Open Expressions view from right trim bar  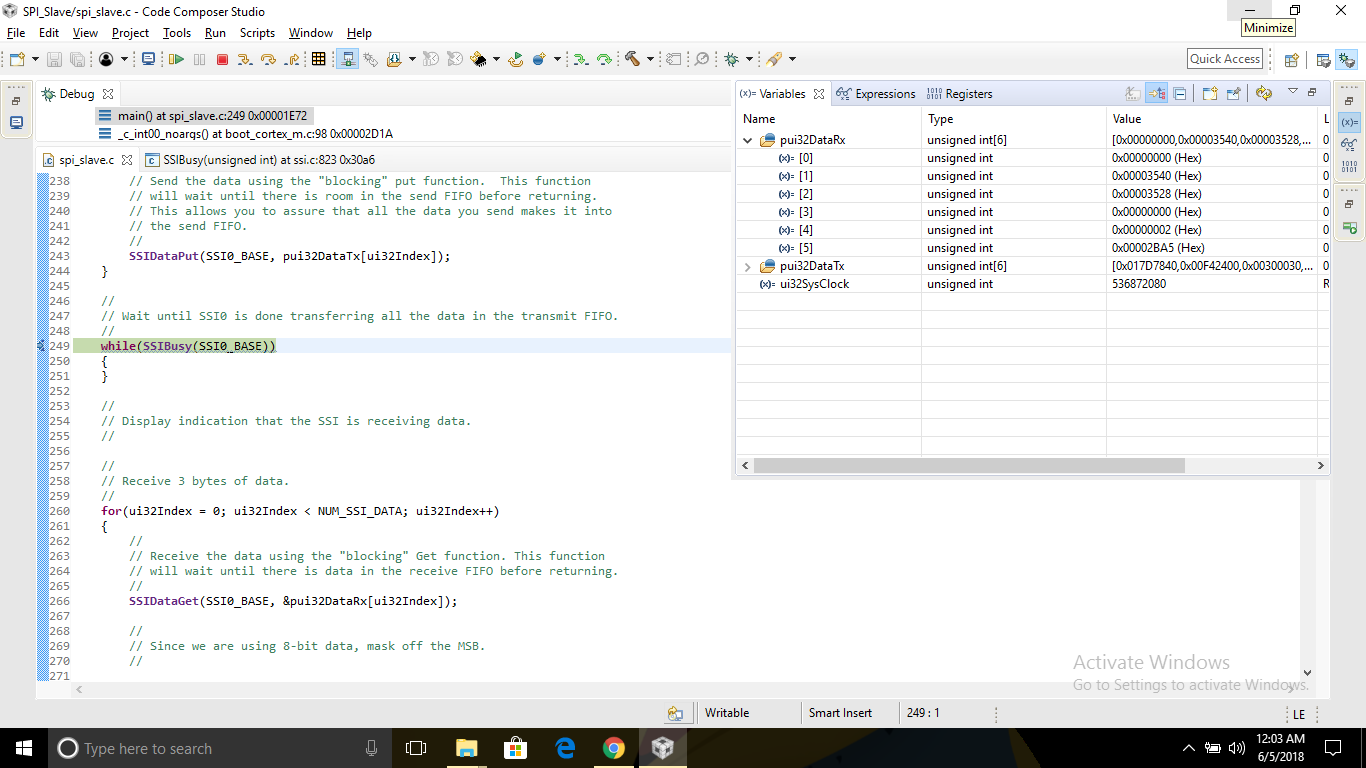(x=1349, y=144)
